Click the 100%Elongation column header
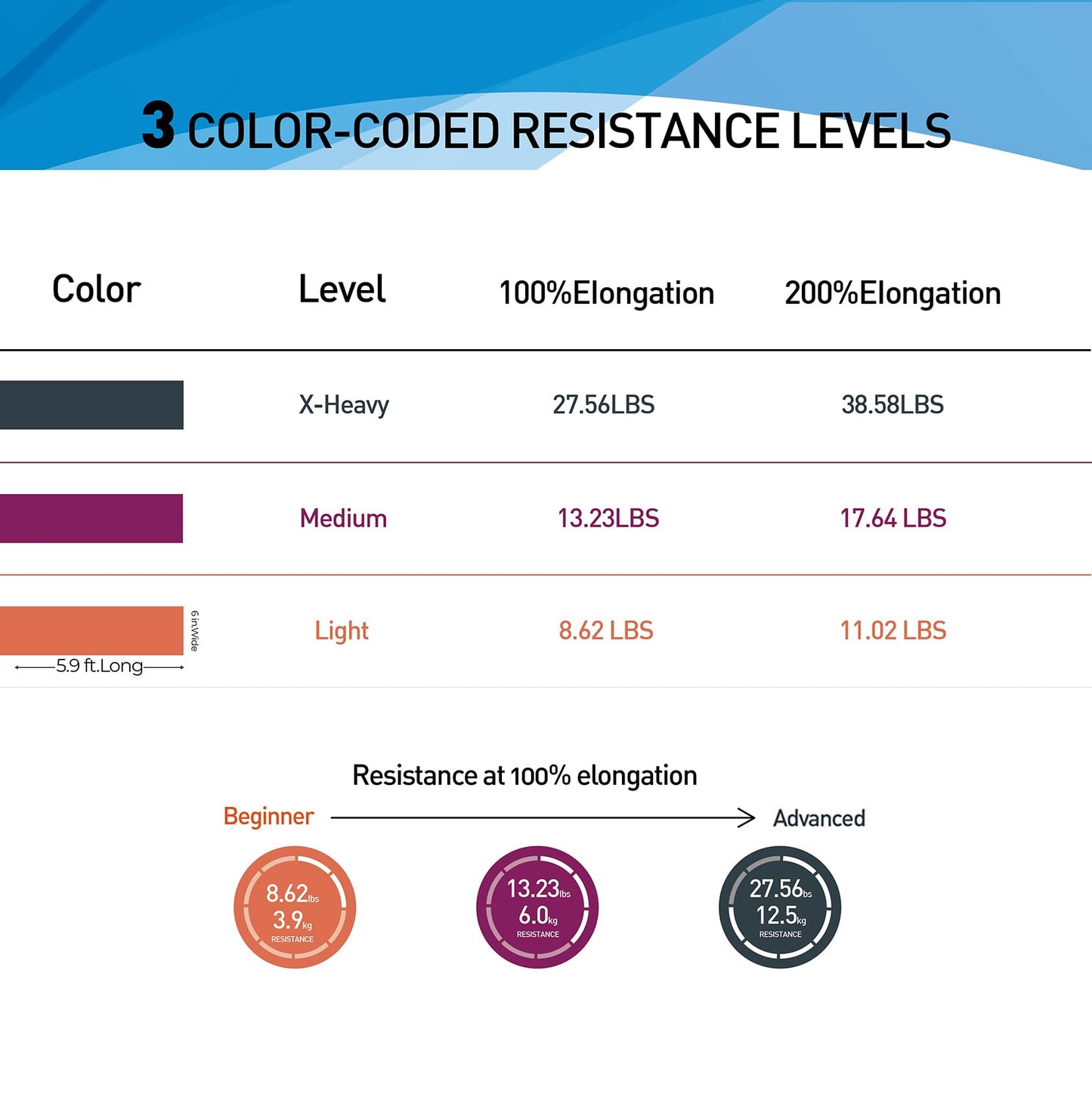The width and height of the screenshot is (1092, 1097). click(606, 293)
